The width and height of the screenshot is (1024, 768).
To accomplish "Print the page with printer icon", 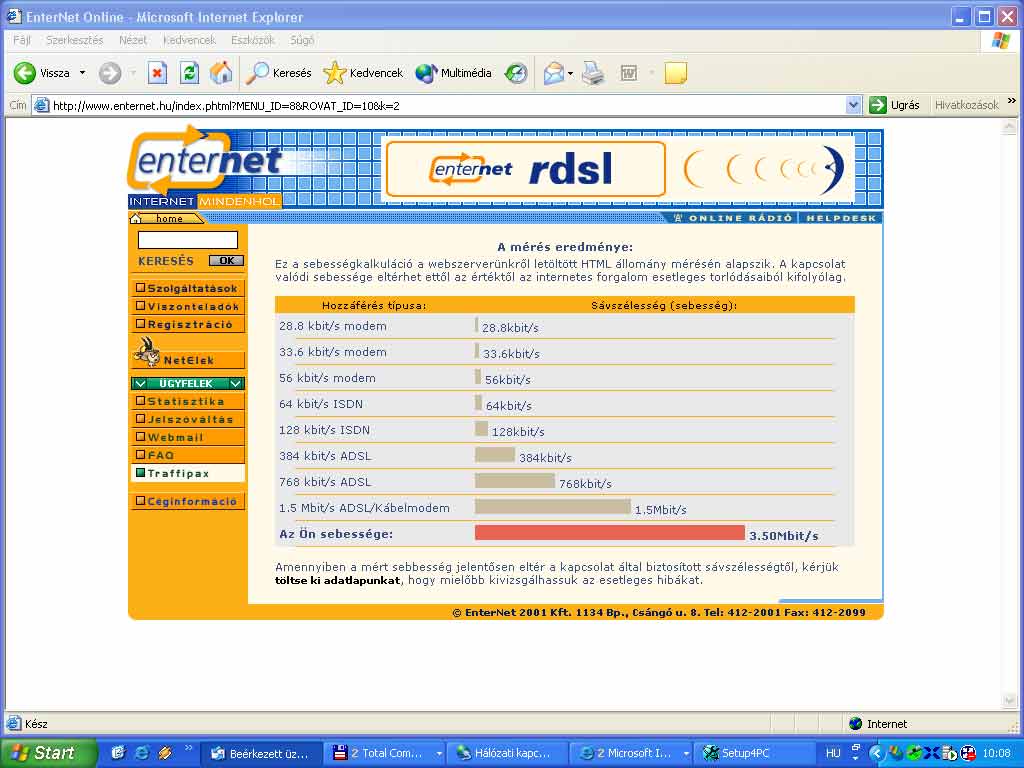I will coord(593,72).
